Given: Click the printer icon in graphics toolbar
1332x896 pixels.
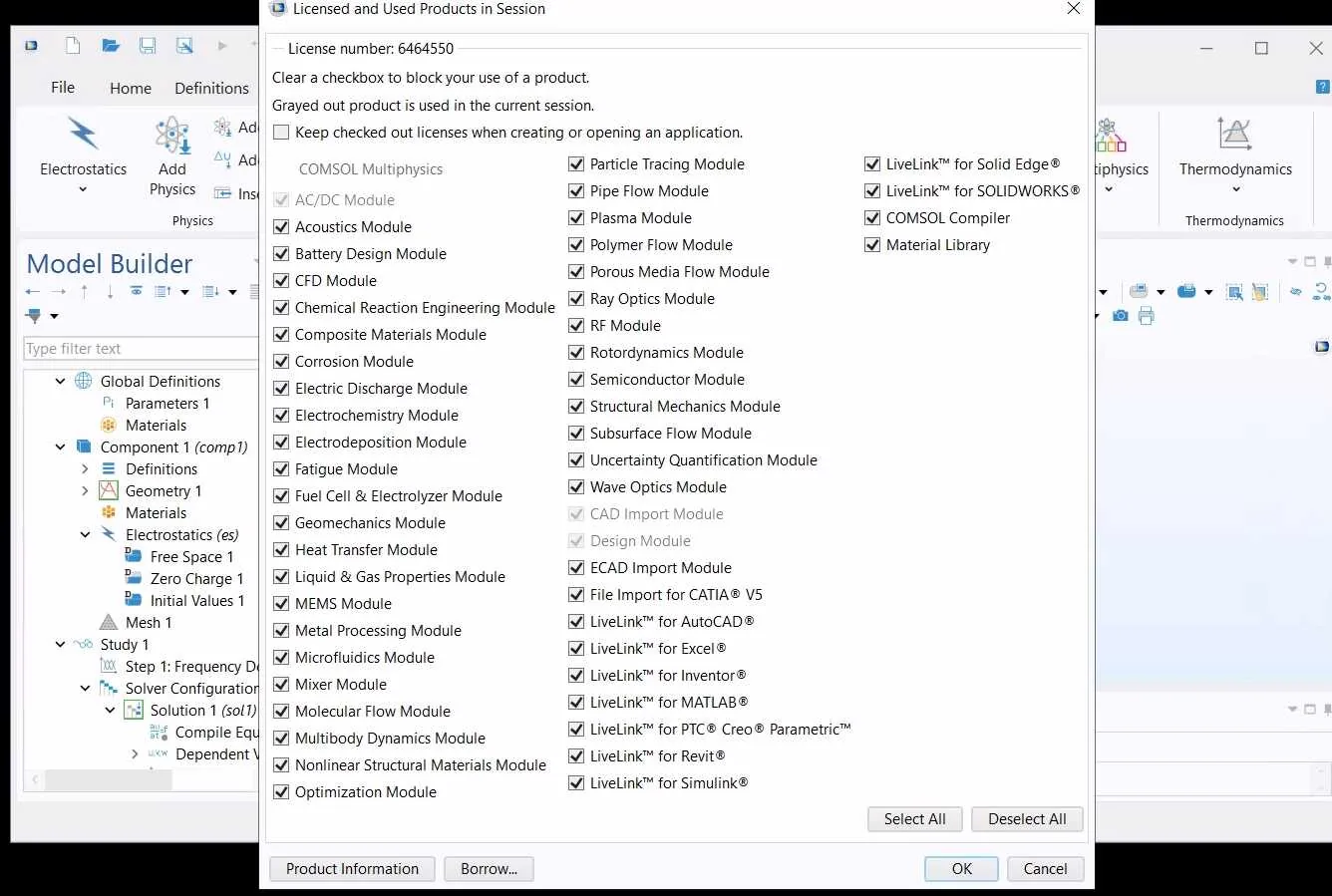Looking at the screenshot, I should 1147,316.
